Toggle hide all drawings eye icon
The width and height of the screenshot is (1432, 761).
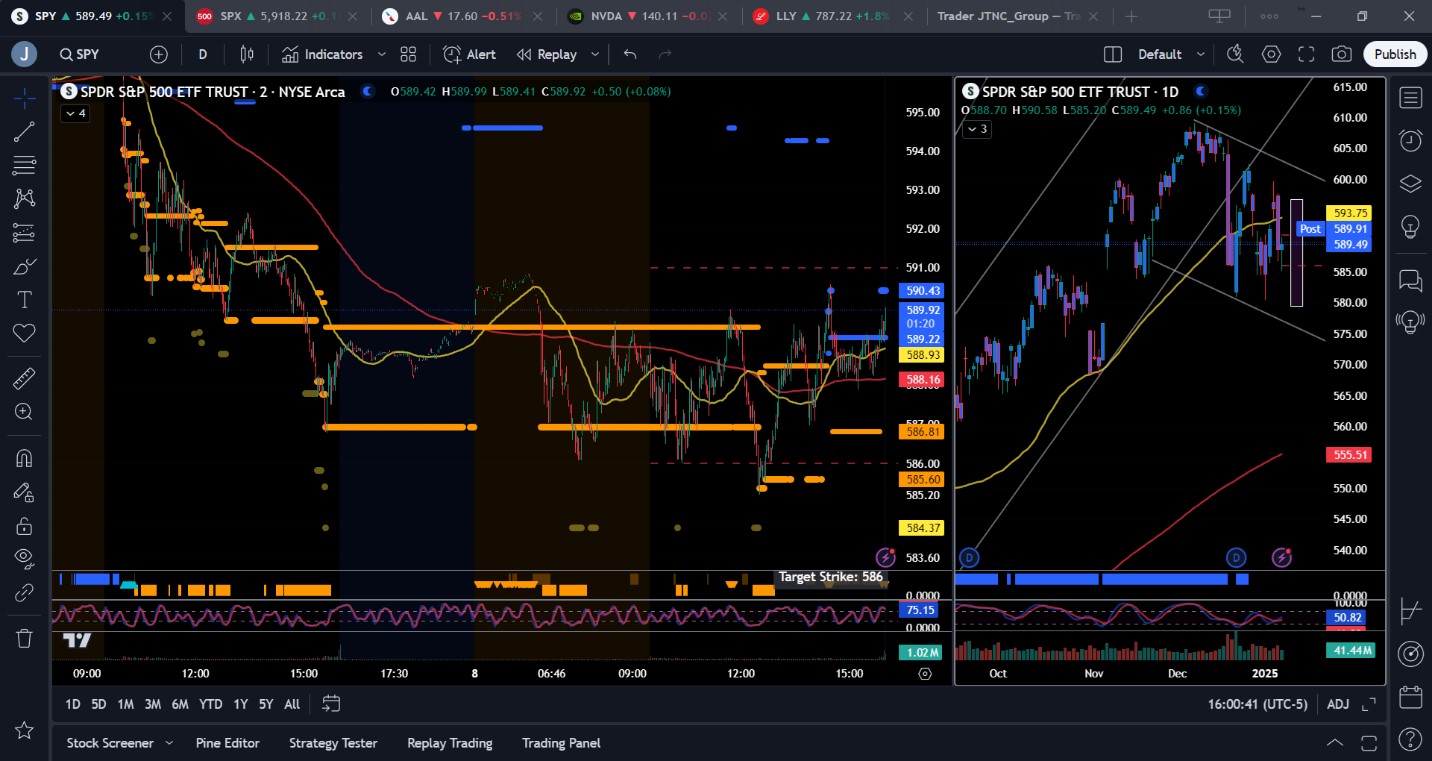tap(24, 559)
